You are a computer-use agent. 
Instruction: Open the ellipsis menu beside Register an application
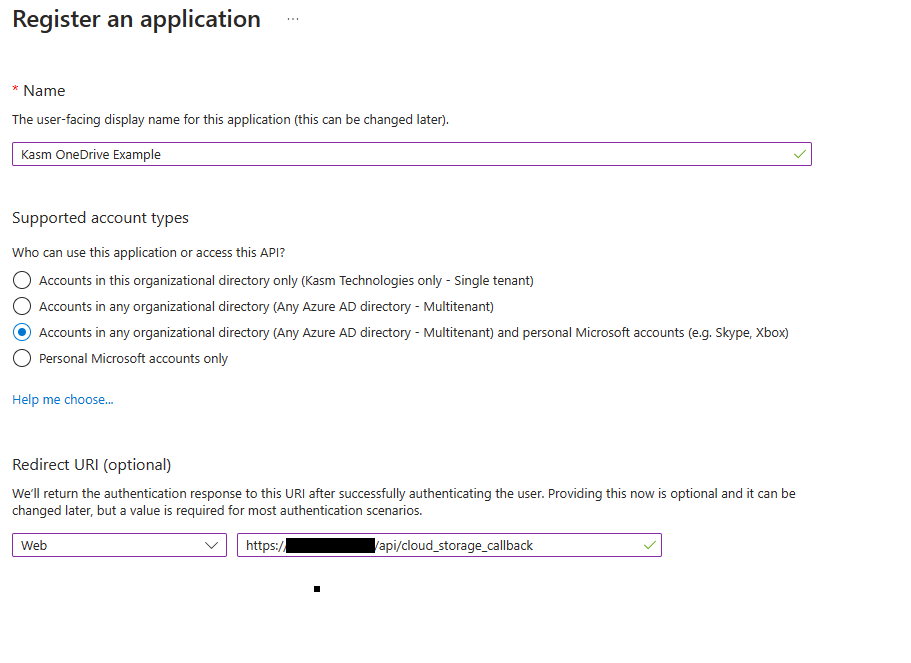(x=293, y=19)
